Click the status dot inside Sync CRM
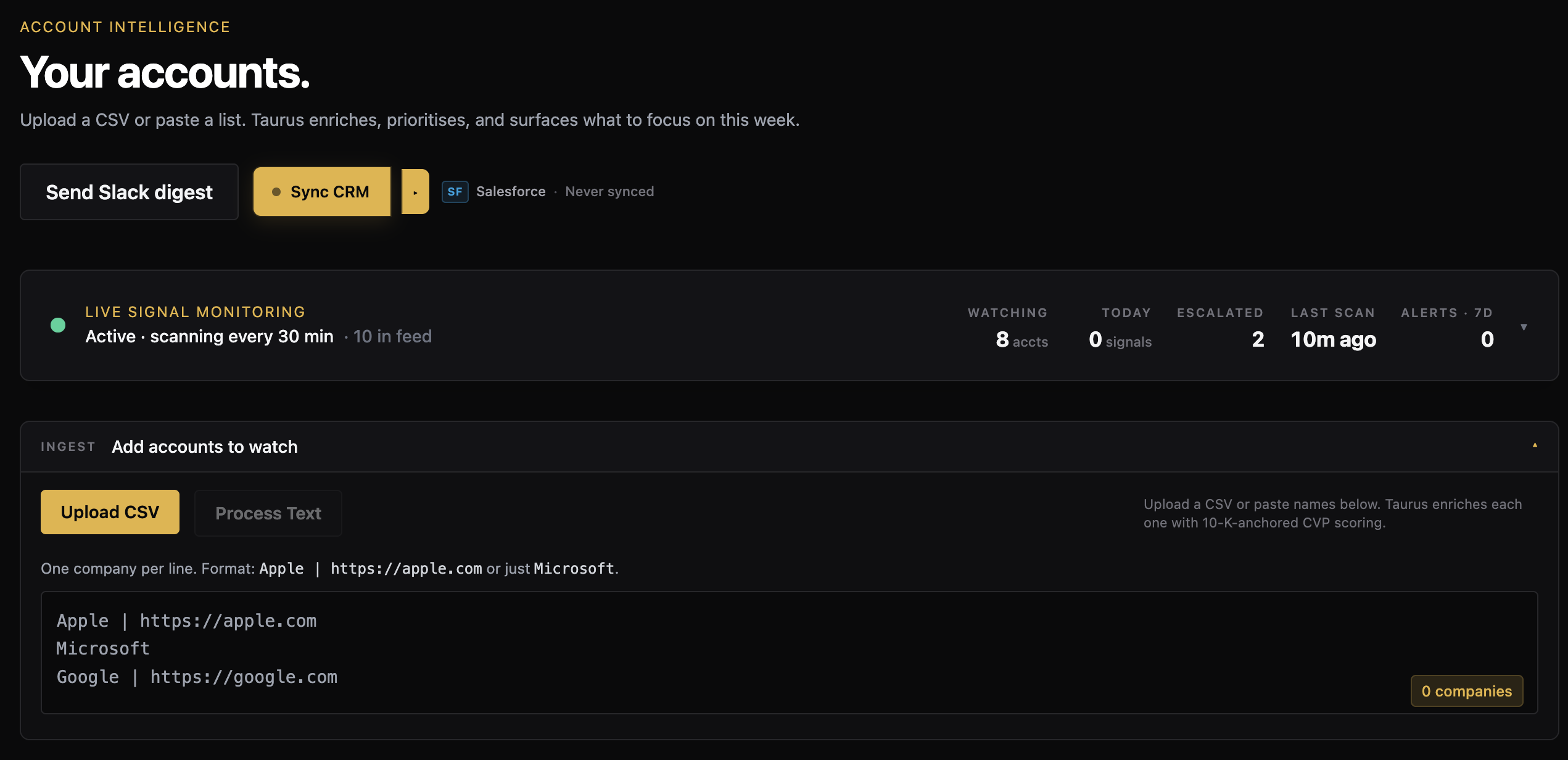The width and height of the screenshot is (1568, 760). (276, 192)
